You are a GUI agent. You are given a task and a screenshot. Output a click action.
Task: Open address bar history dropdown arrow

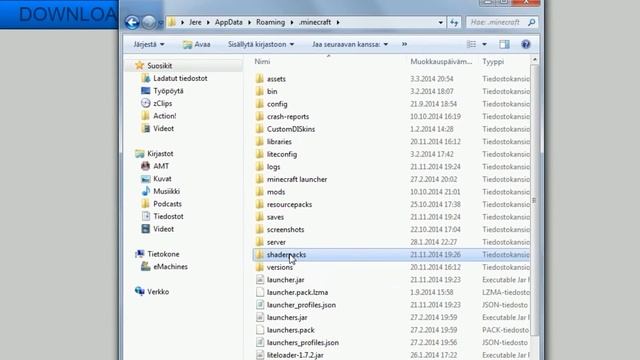pyautogui.click(x=440, y=22)
